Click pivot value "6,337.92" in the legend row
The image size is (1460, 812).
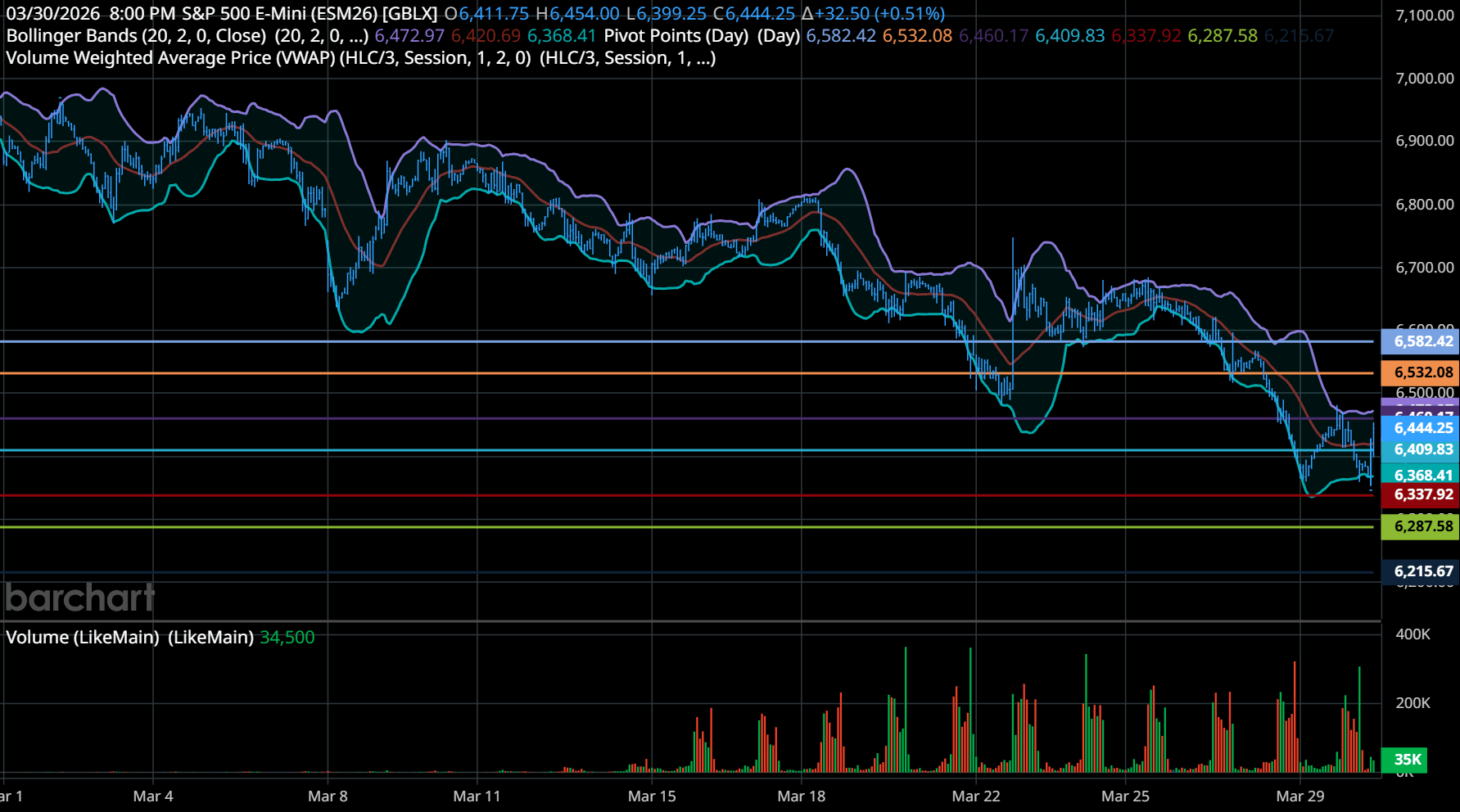coord(1146,36)
